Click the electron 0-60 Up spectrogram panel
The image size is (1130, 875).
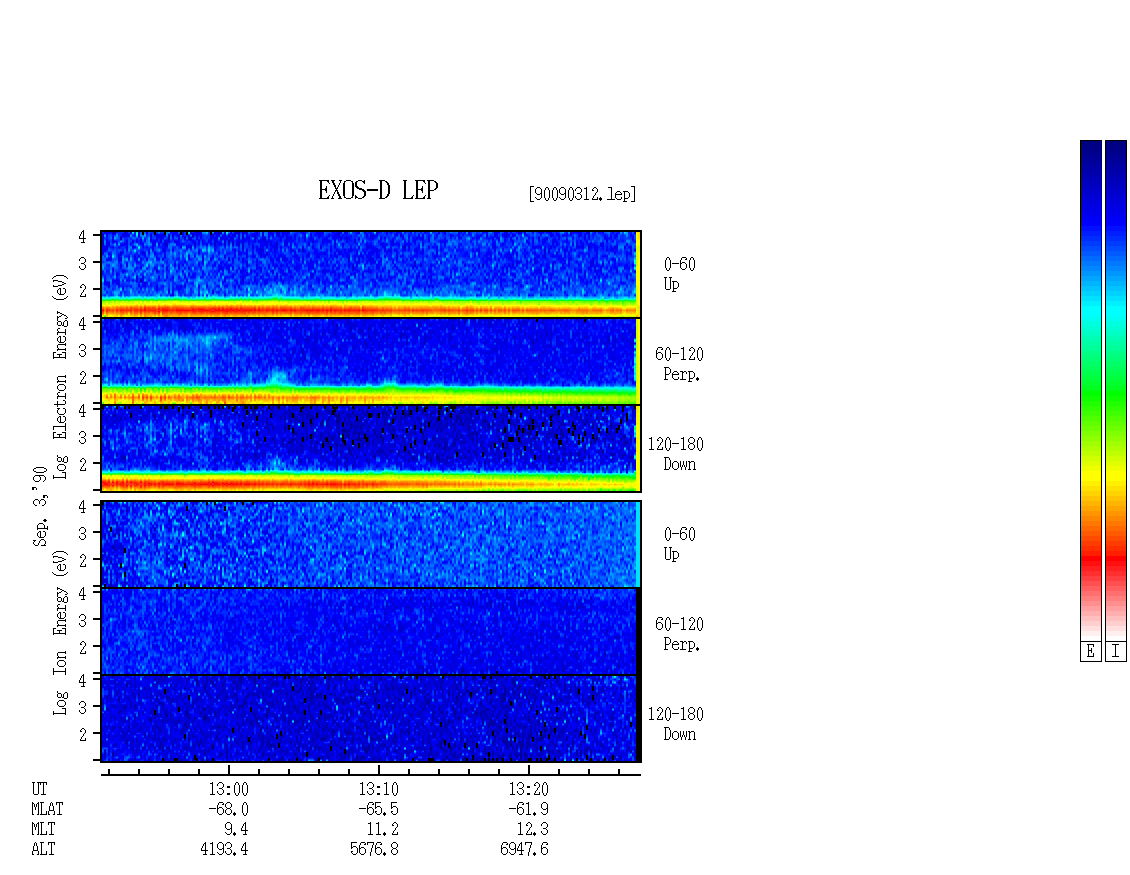coord(370,274)
